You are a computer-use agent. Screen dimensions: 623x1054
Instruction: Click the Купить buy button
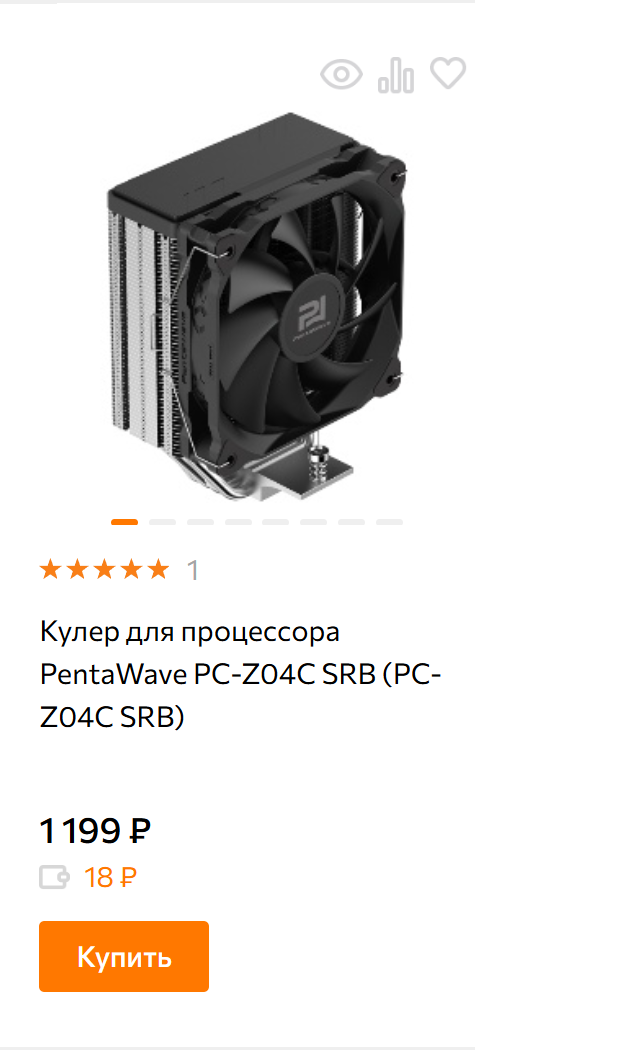(x=124, y=956)
